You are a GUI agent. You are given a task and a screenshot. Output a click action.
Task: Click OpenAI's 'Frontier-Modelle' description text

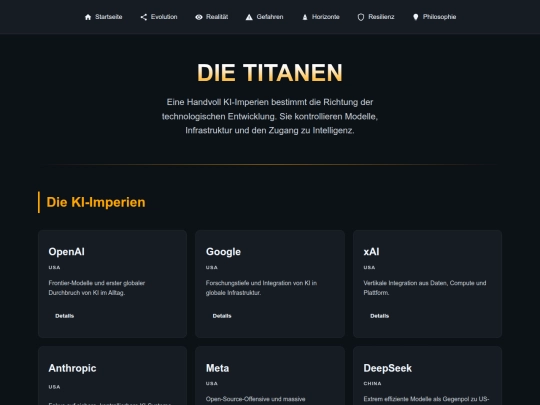[x=97, y=288]
